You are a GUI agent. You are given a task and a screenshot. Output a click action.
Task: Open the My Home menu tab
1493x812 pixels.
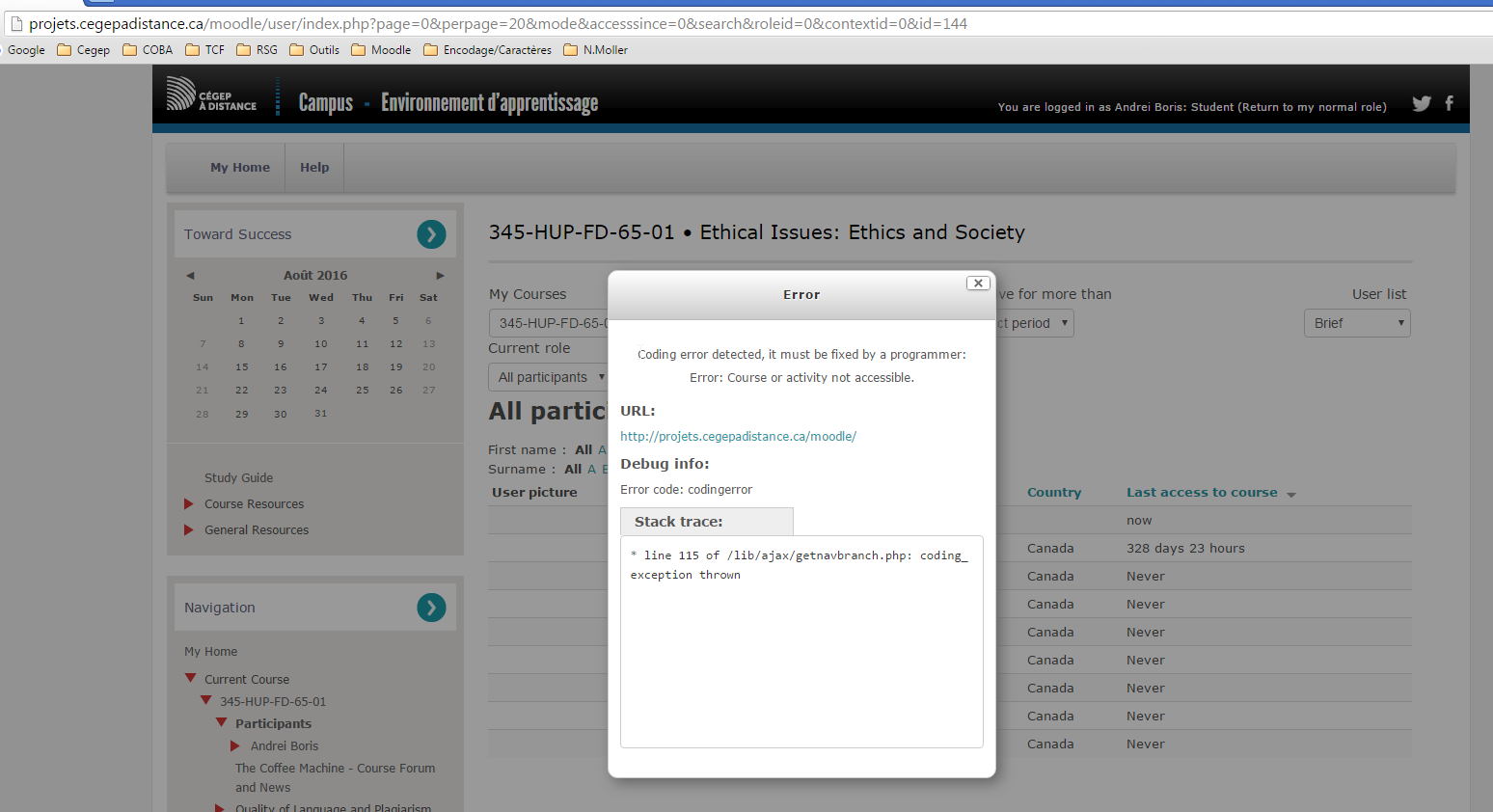[240, 168]
